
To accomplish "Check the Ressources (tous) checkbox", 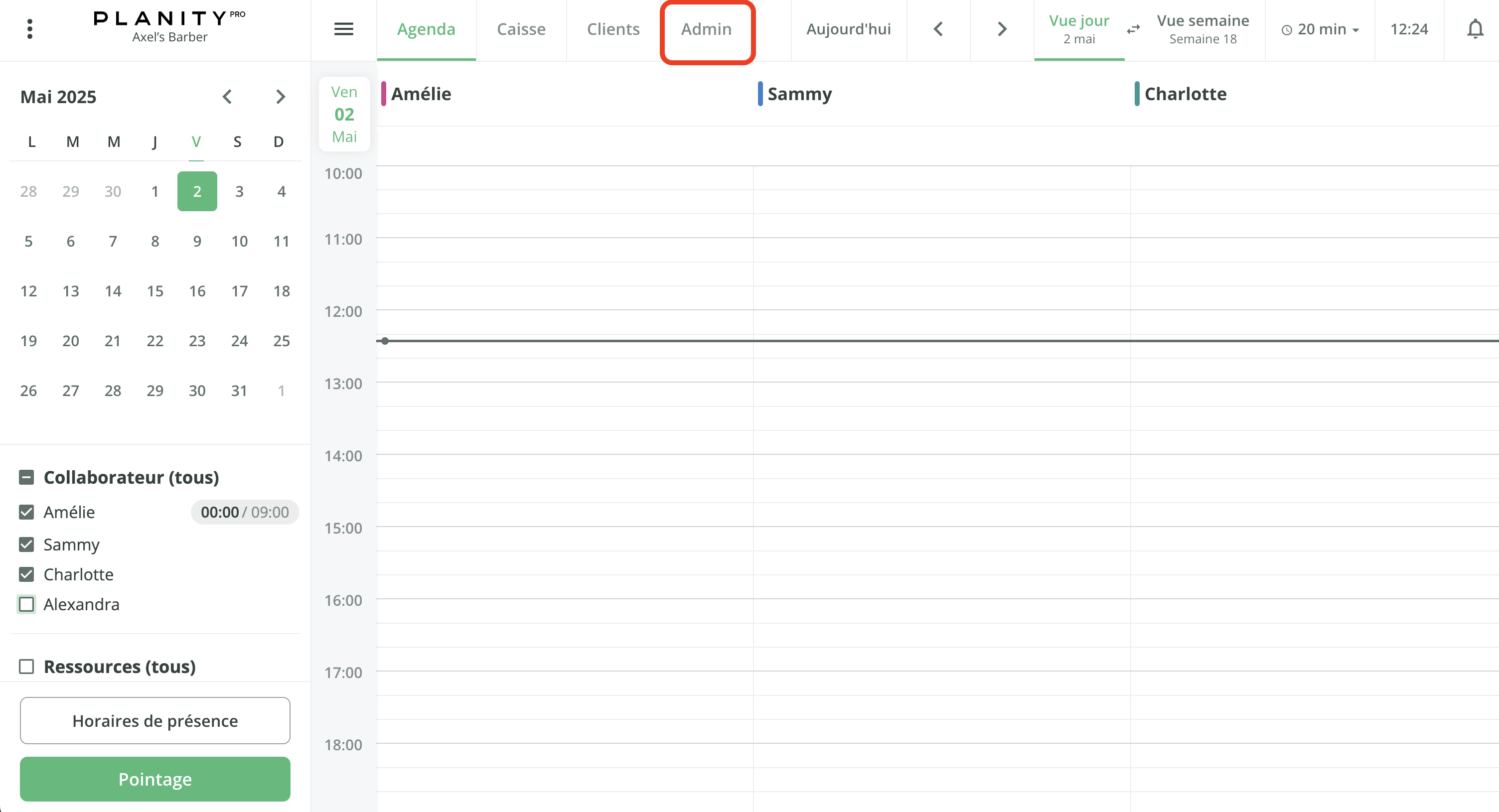I will tap(26, 666).
